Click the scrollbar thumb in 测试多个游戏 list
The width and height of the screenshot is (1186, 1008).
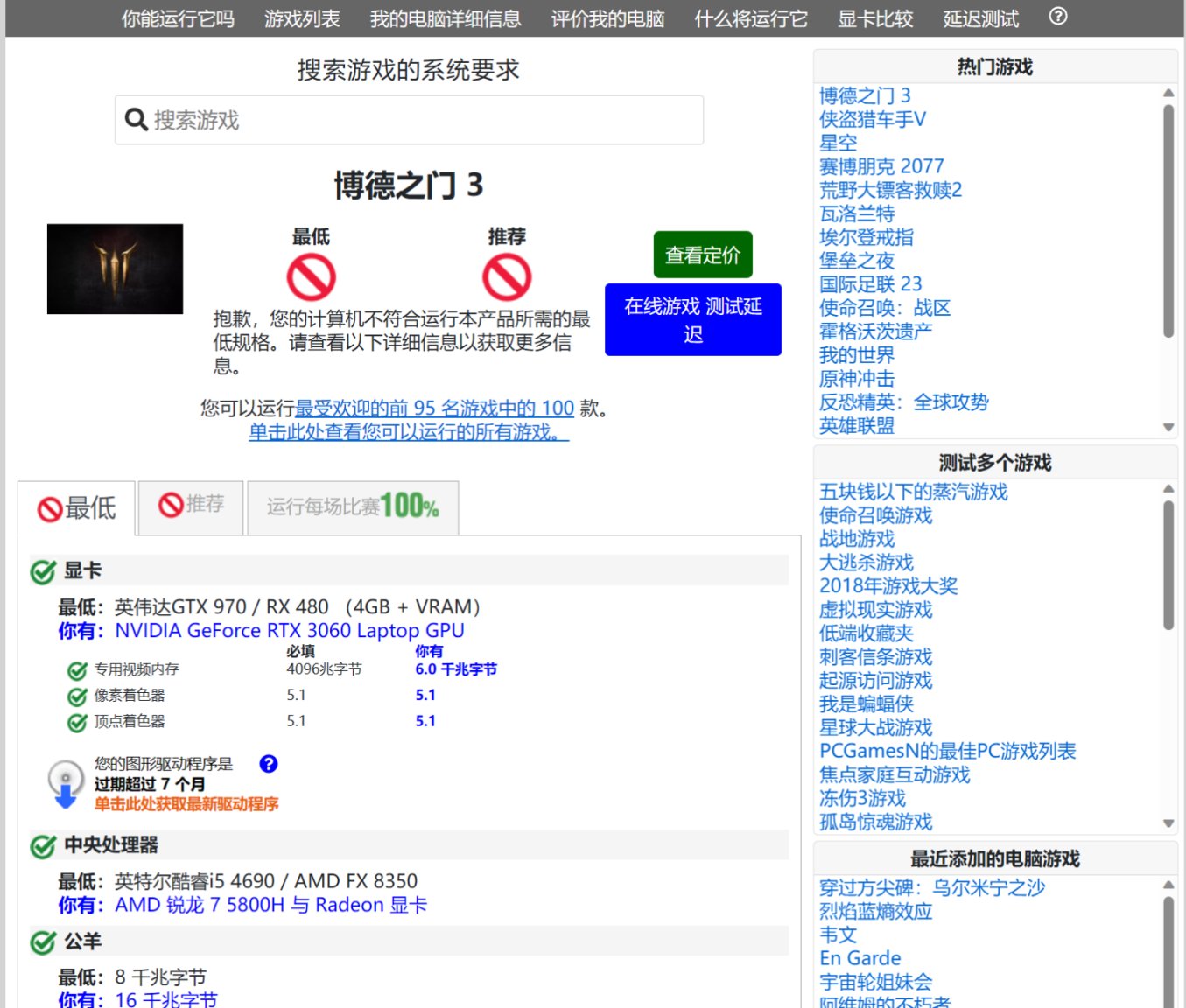pos(1168,565)
